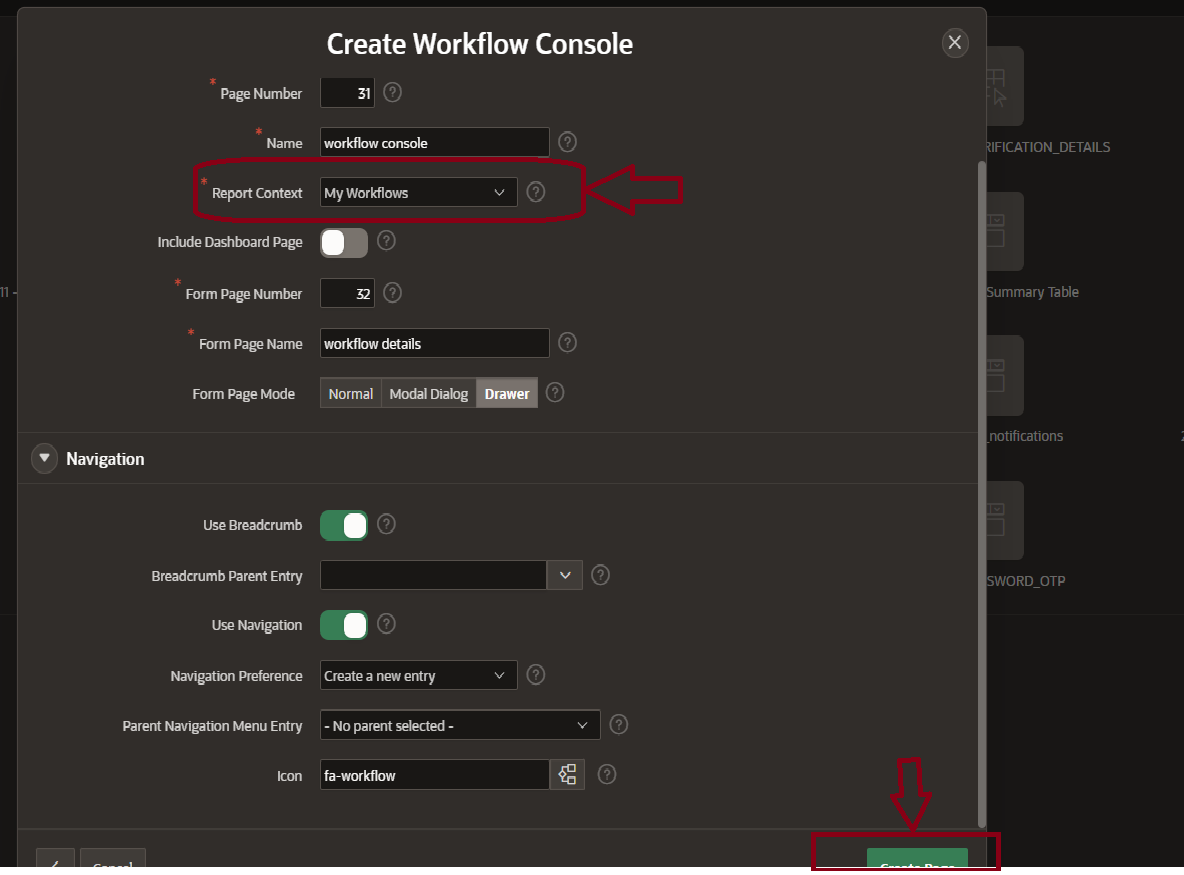Open help for the Icon field
The width and height of the screenshot is (1184, 875).
pyautogui.click(x=606, y=775)
